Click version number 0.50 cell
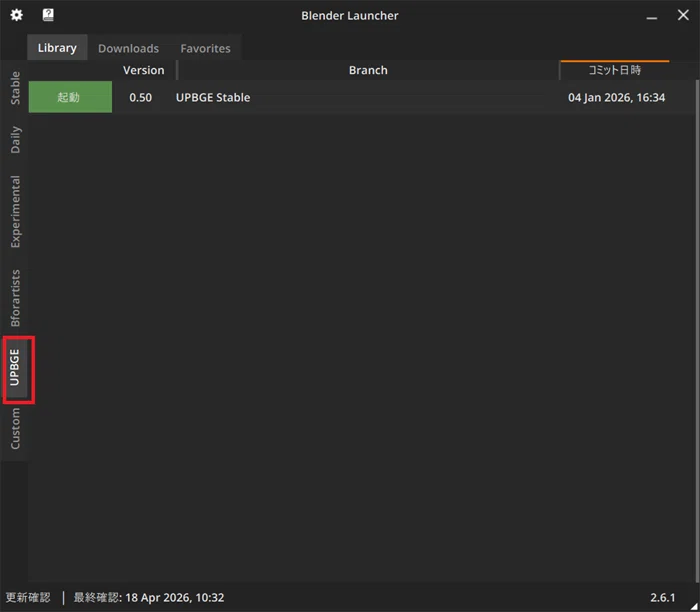The width and height of the screenshot is (700, 612). [x=141, y=97]
